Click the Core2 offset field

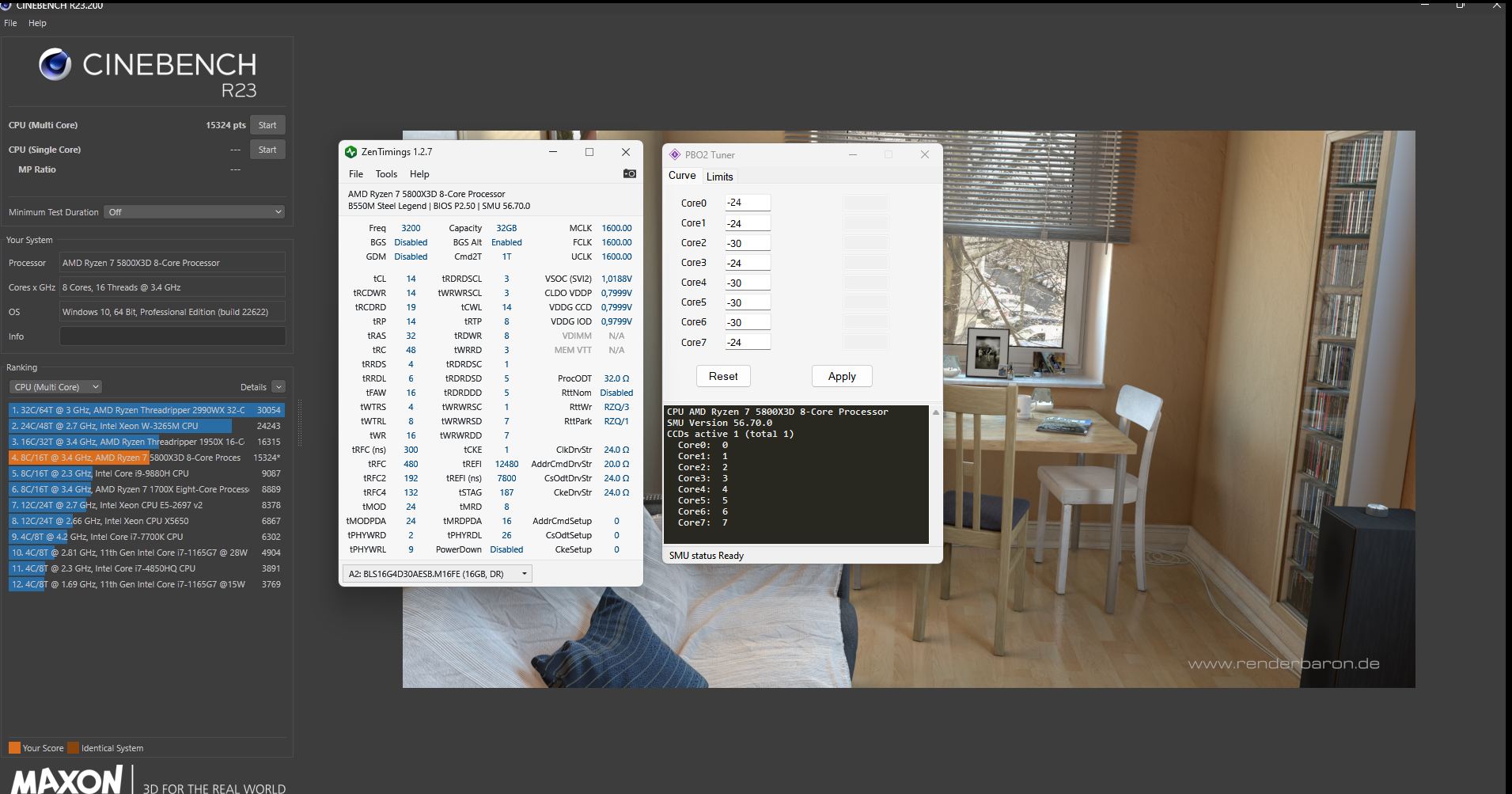pos(748,243)
